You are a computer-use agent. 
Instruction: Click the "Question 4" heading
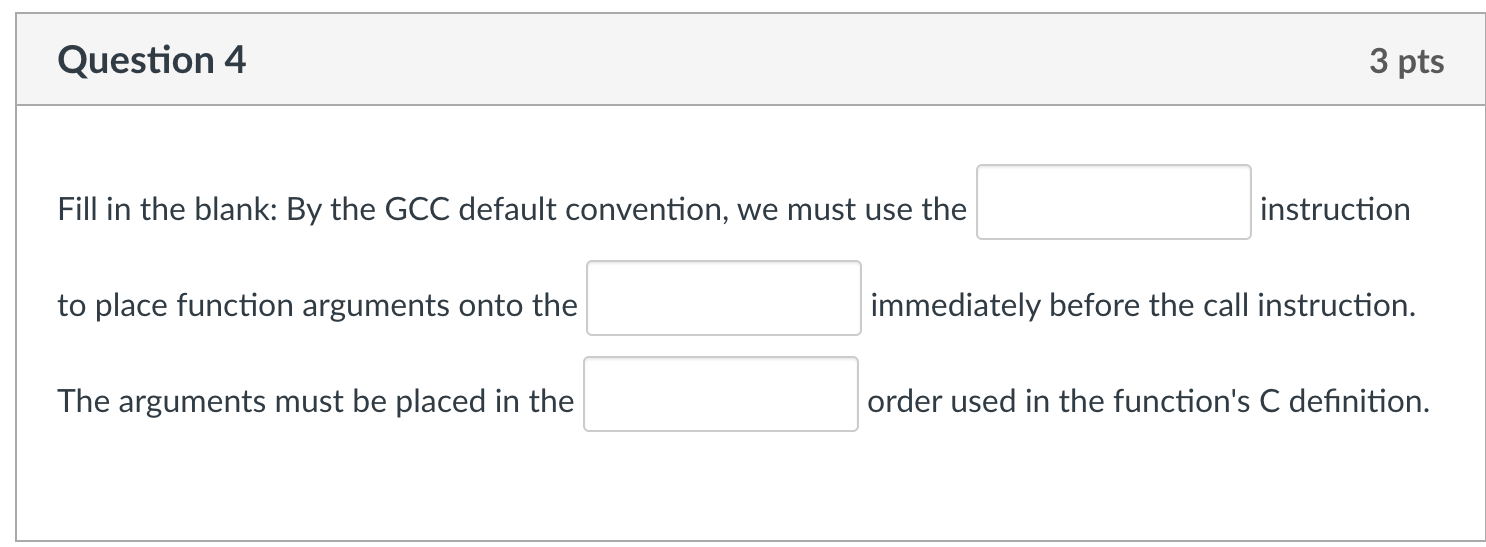pos(152,61)
